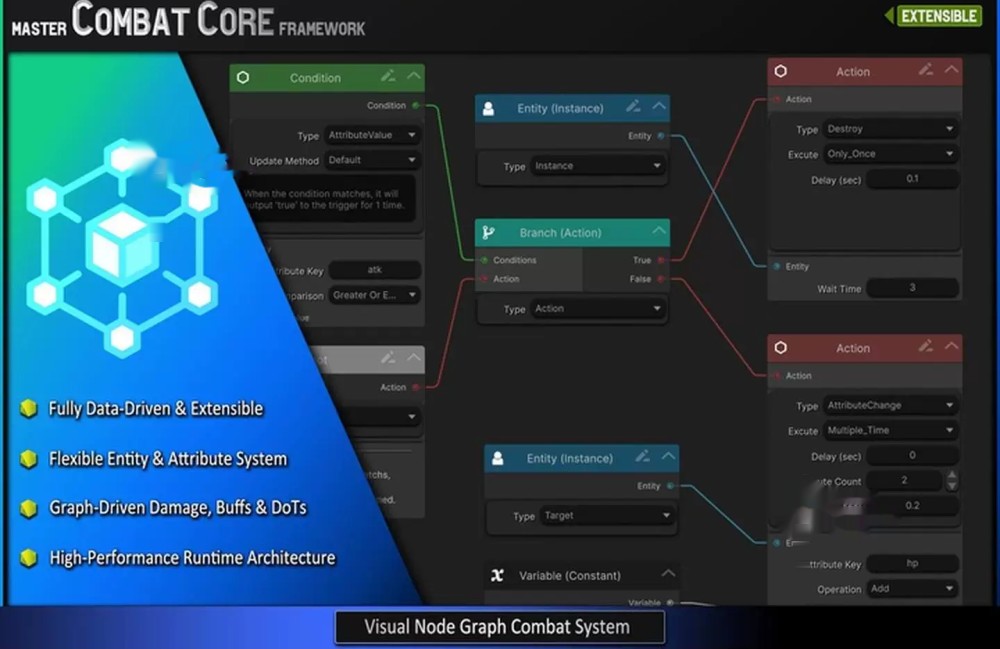
Task: Collapse the lower Action node
Action: pyautogui.click(x=952, y=346)
